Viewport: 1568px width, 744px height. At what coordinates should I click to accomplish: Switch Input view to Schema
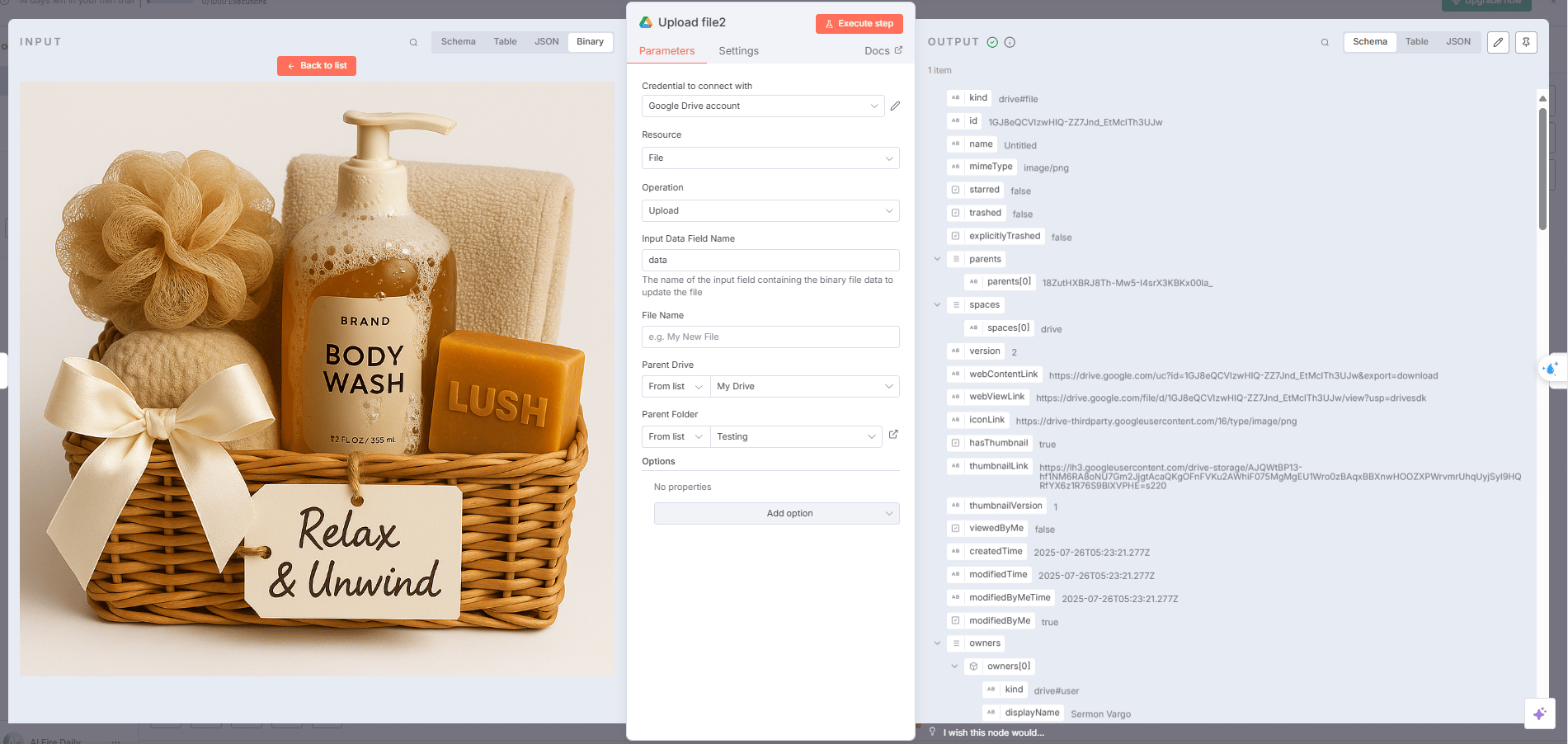pyautogui.click(x=458, y=42)
